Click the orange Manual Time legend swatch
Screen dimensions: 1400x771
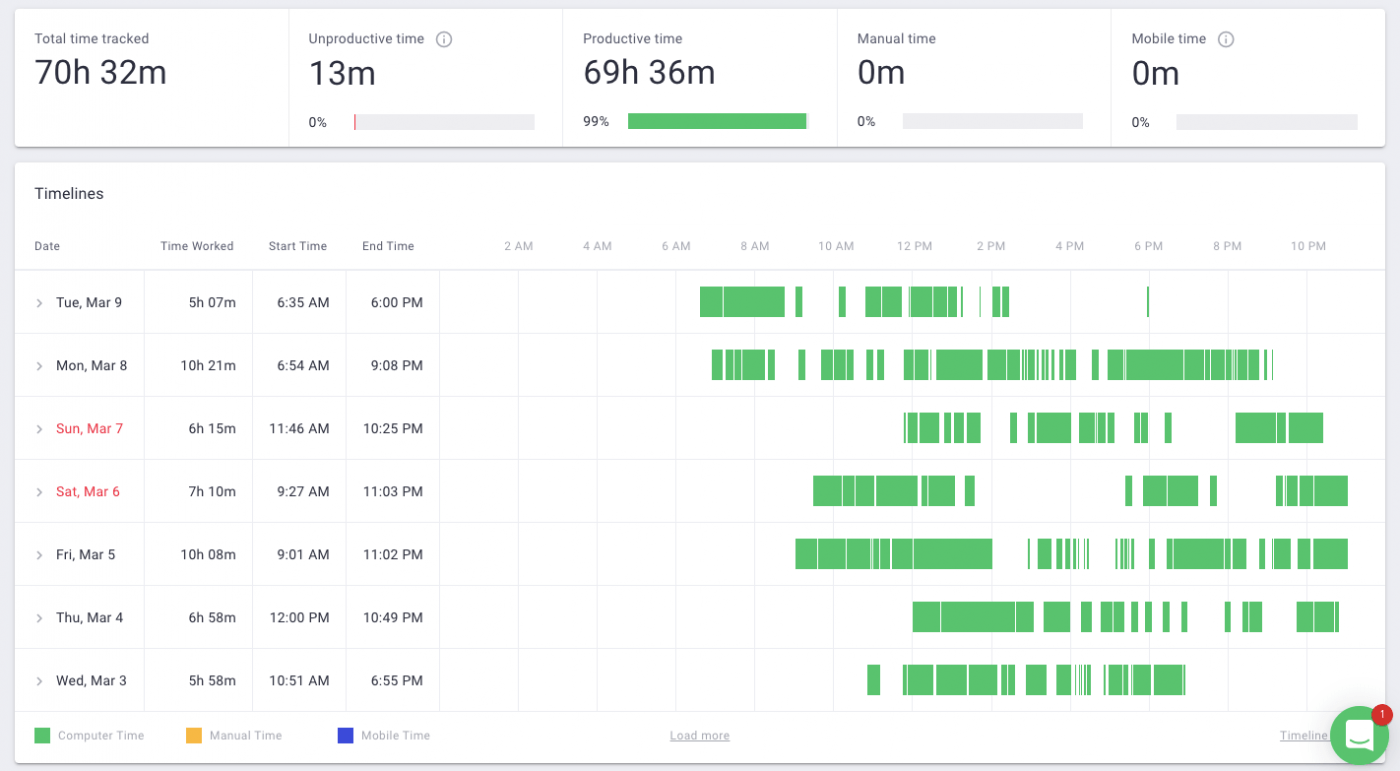click(x=194, y=736)
